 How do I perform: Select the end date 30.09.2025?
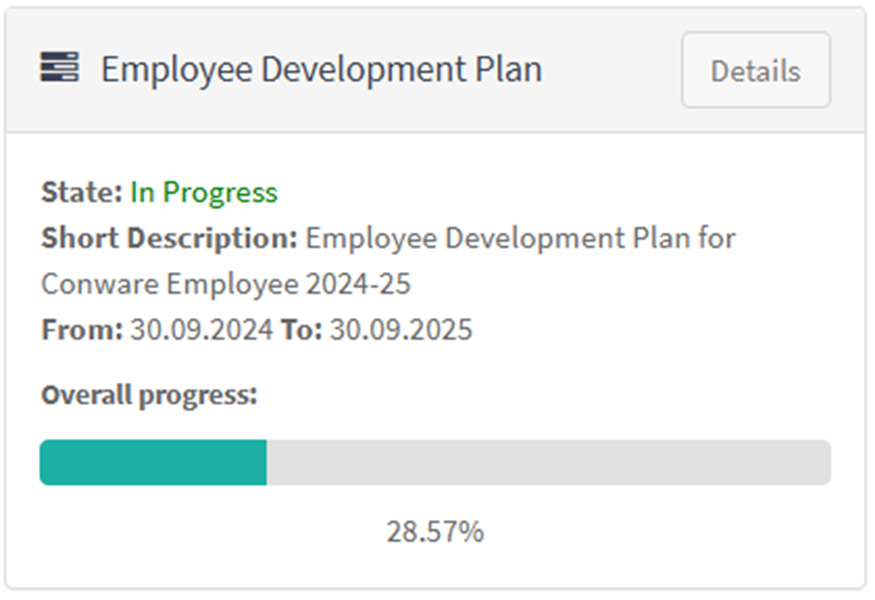(401, 330)
